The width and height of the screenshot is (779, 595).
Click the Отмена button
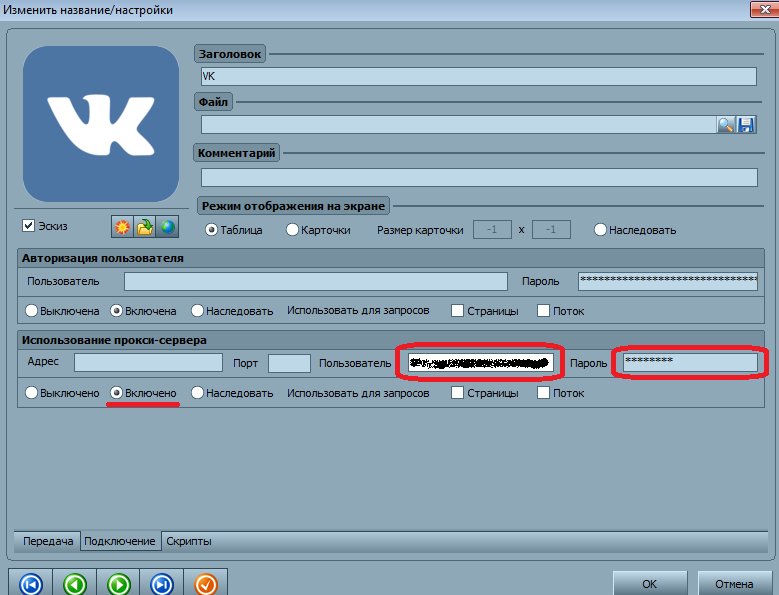(x=734, y=584)
